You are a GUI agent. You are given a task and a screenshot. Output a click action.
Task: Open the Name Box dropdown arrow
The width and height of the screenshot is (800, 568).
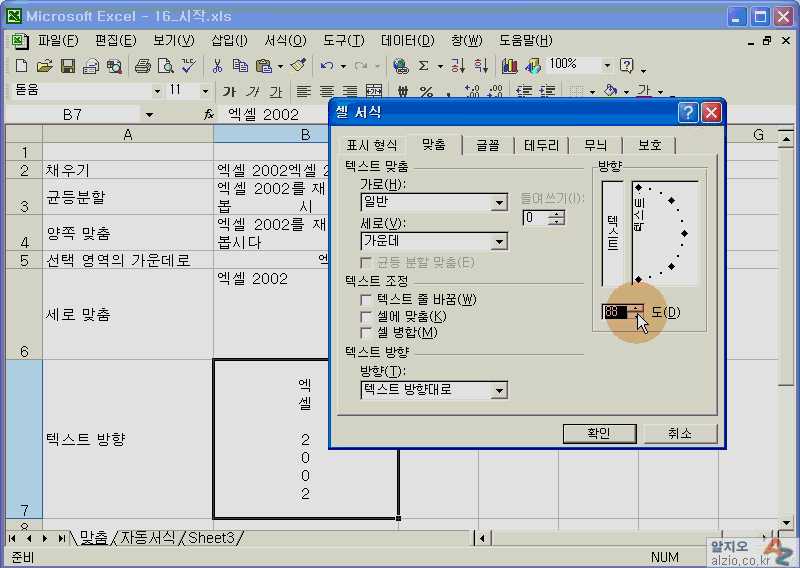click(x=149, y=115)
